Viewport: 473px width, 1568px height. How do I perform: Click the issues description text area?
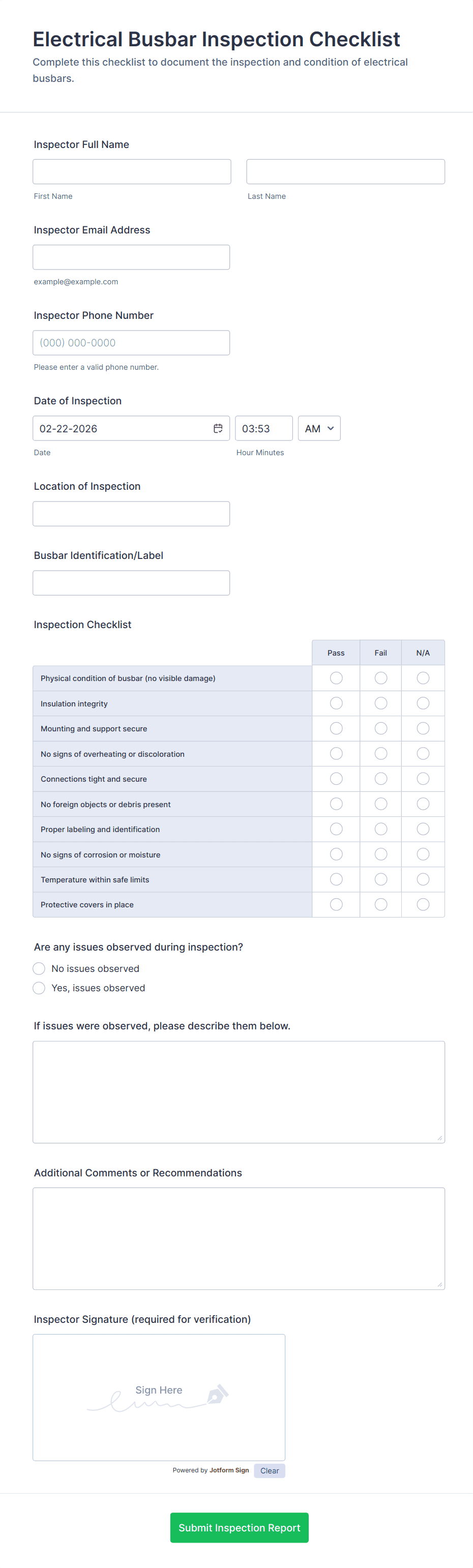coord(239,1092)
